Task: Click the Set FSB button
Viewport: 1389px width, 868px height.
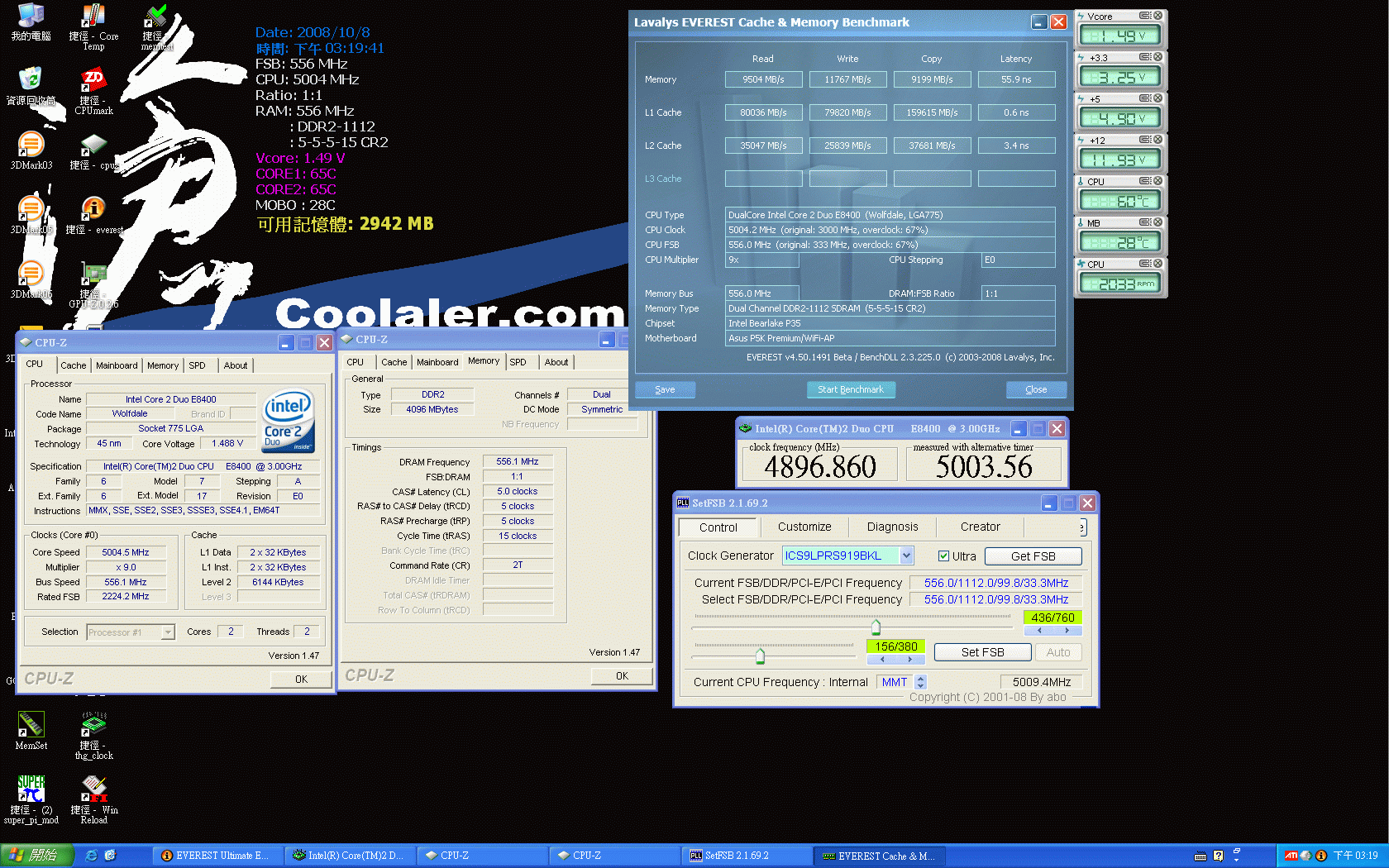Action: pyautogui.click(x=982, y=652)
